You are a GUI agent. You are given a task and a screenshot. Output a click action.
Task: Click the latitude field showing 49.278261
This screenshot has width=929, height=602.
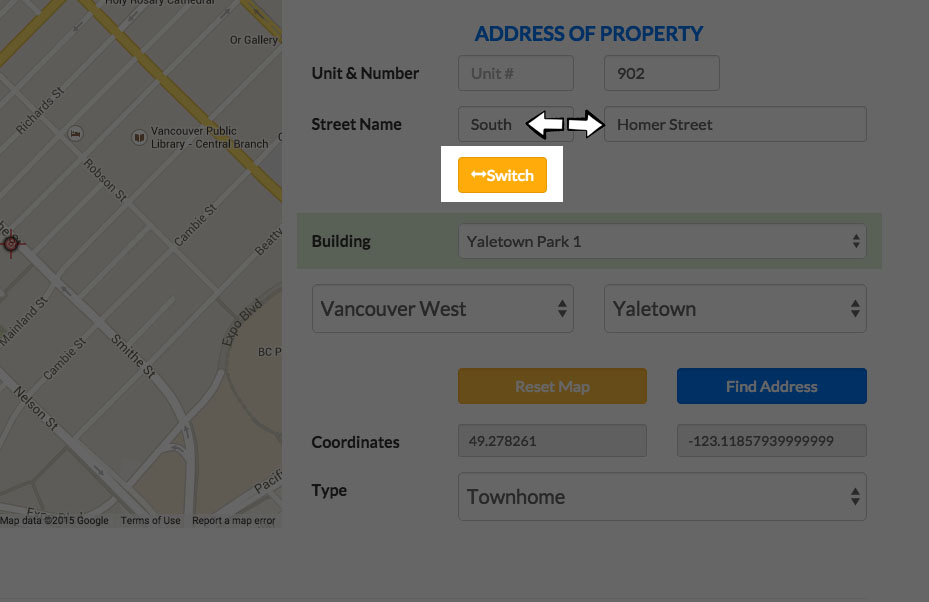552,441
